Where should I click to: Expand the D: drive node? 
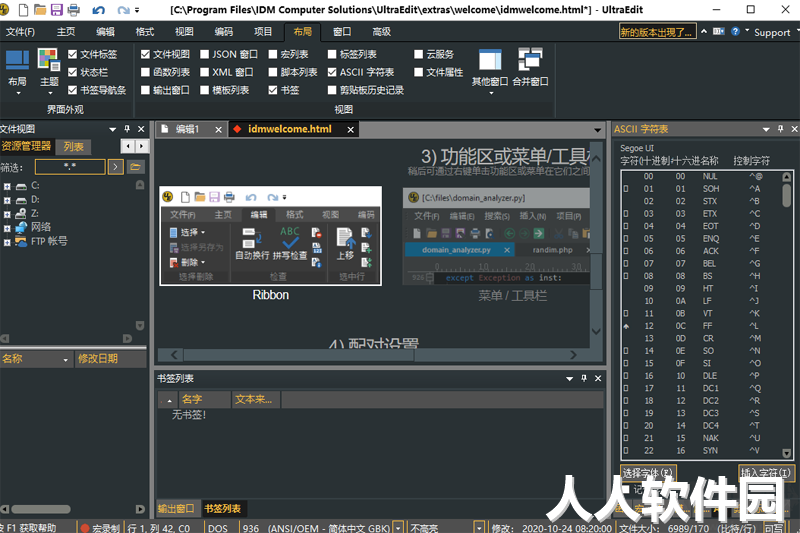coord(7,200)
